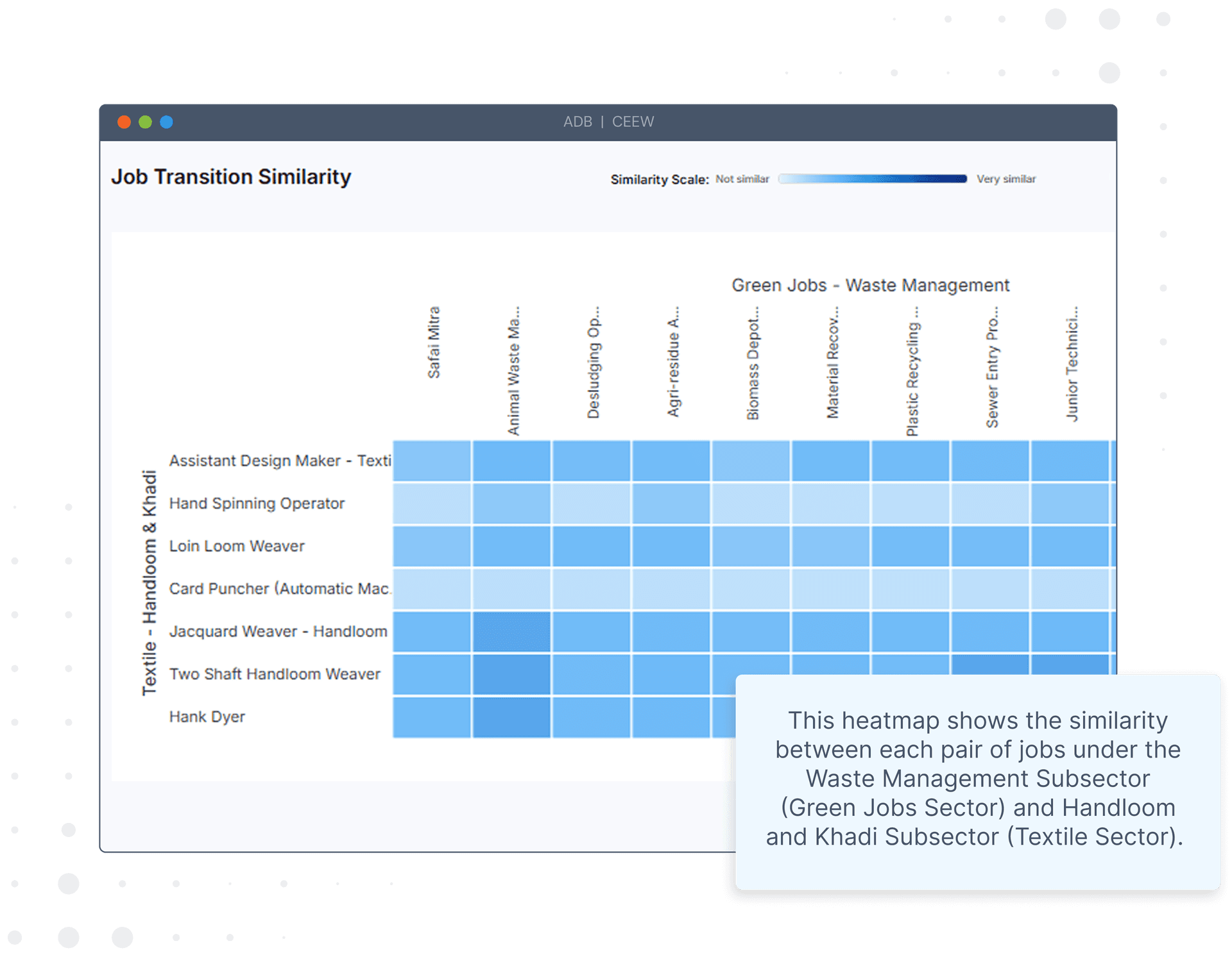The image size is (1232, 957).
Task: Click the Assistant Design Maker row label
Action: (x=280, y=461)
